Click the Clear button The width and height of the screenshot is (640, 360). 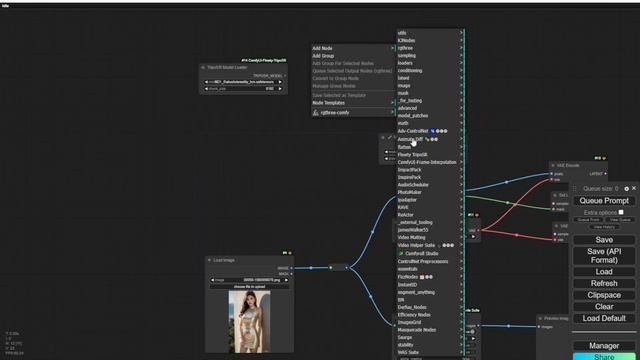tap(604, 307)
